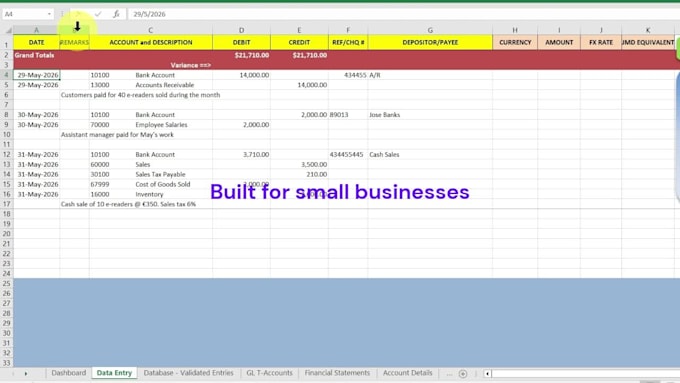680x383 pixels.
Task: Click the DATE header cell
Action: (x=36, y=43)
